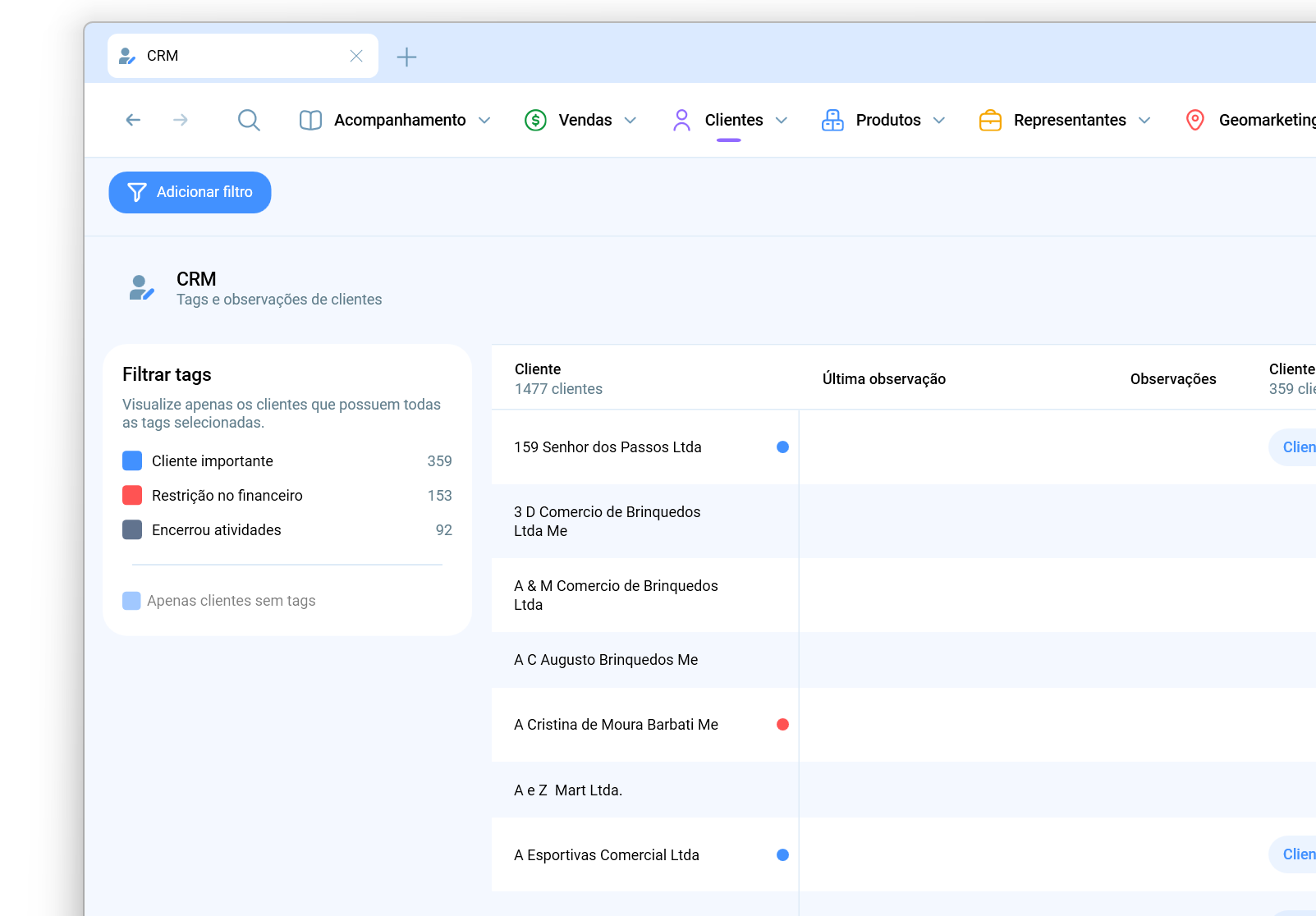Toggle the Encerrou atividades tag checkbox
The height and width of the screenshot is (916, 1316).
[x=132, y=529]
